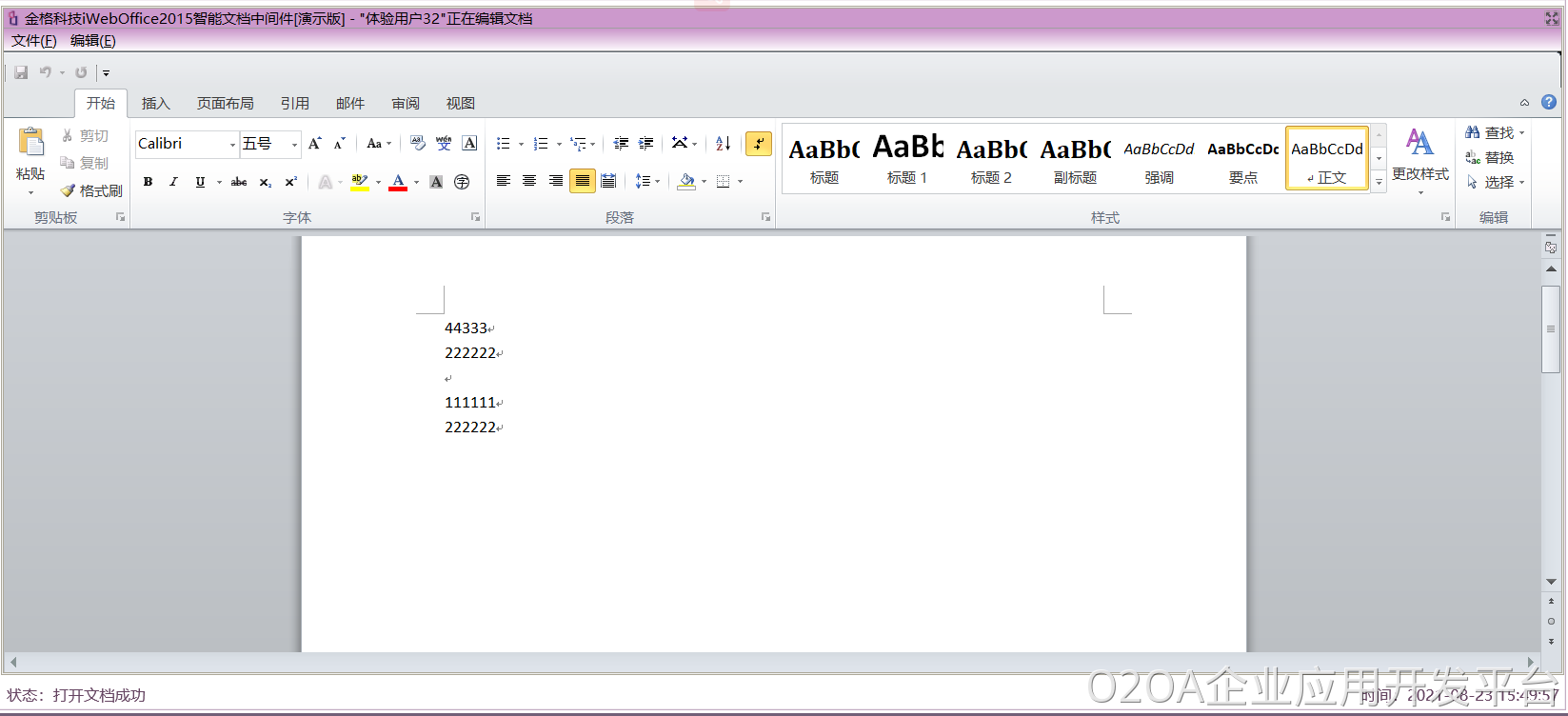The width and height of the screenshot is (1568, 716).
Task: Click the grow font size icon
Action: 314,144
